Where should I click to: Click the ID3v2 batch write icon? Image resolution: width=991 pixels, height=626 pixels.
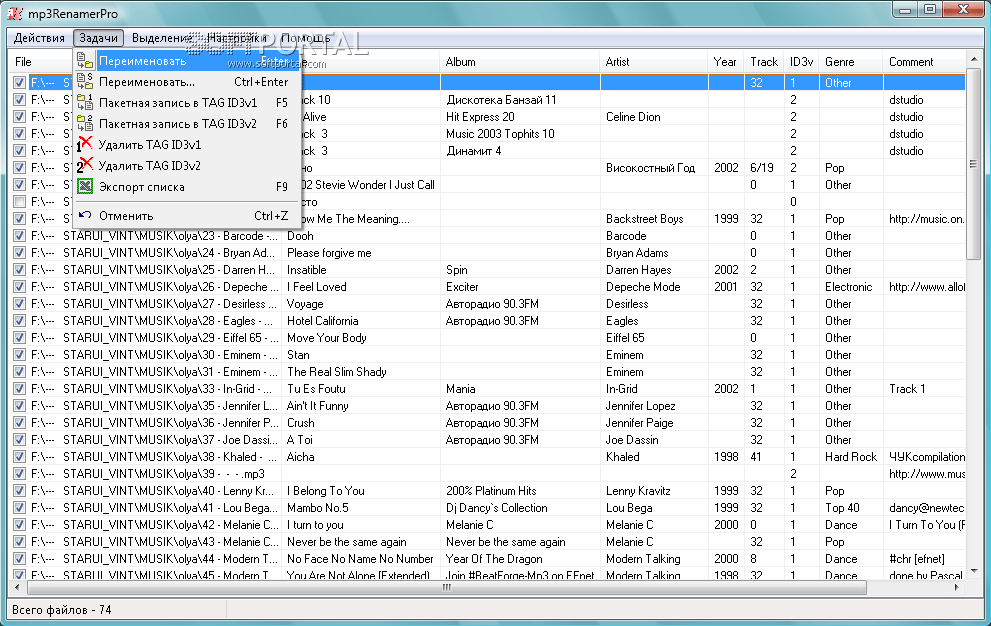tap(85, 123)
